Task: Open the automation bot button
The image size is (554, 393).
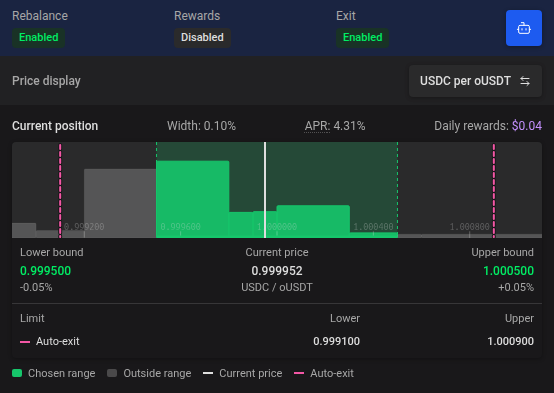Action: point(524,28)
